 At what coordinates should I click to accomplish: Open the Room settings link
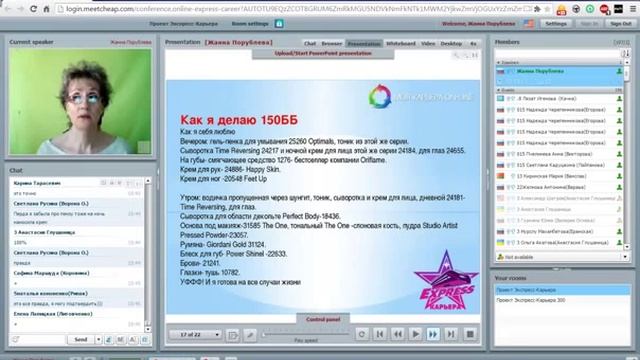click(x=250, y=24)
